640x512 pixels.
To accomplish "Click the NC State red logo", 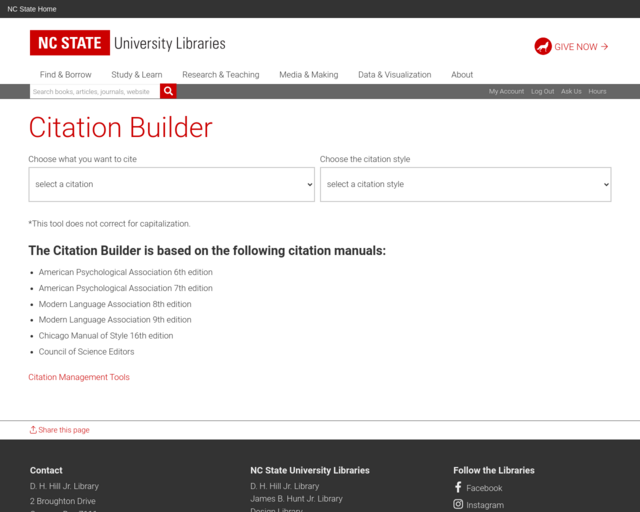I will point(70,42).
